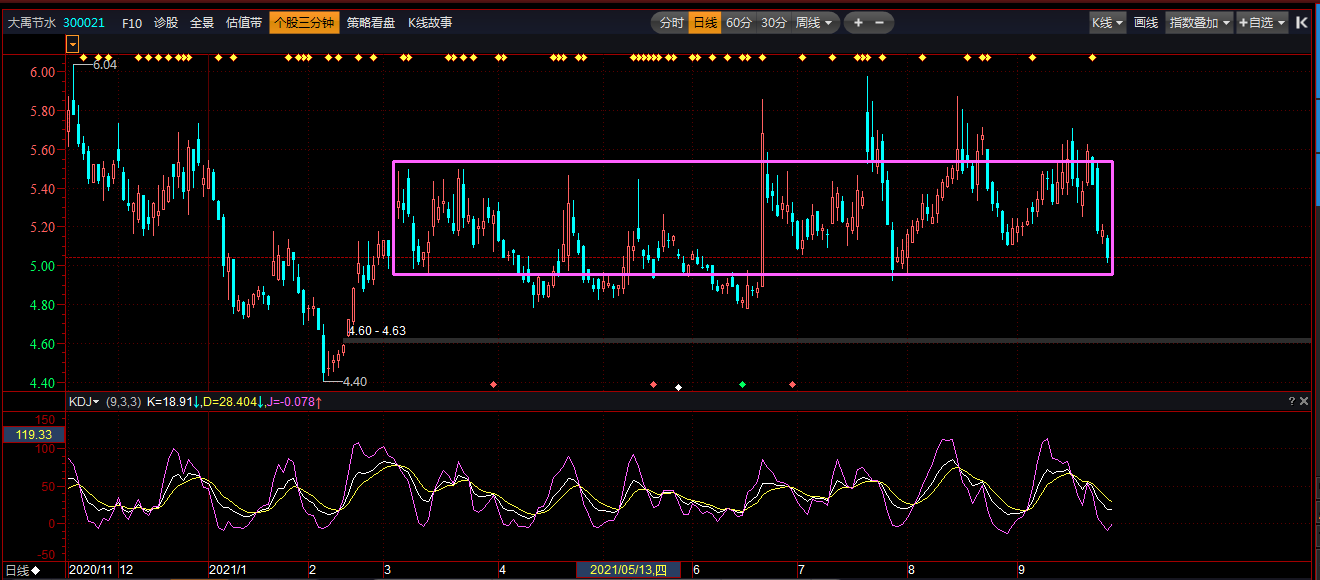Switch to the 策略看盘 tab
1320x580 pixels.
[x=371, y=22]
